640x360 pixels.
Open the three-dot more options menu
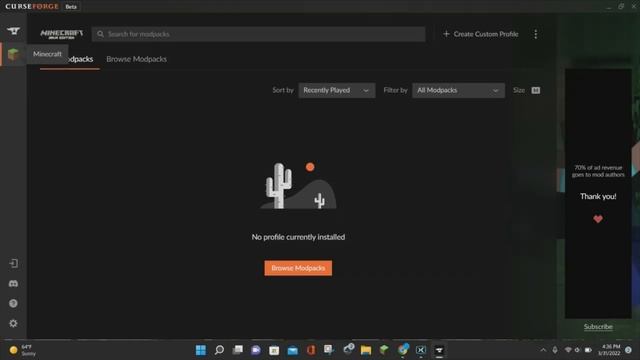pos(536,34)
